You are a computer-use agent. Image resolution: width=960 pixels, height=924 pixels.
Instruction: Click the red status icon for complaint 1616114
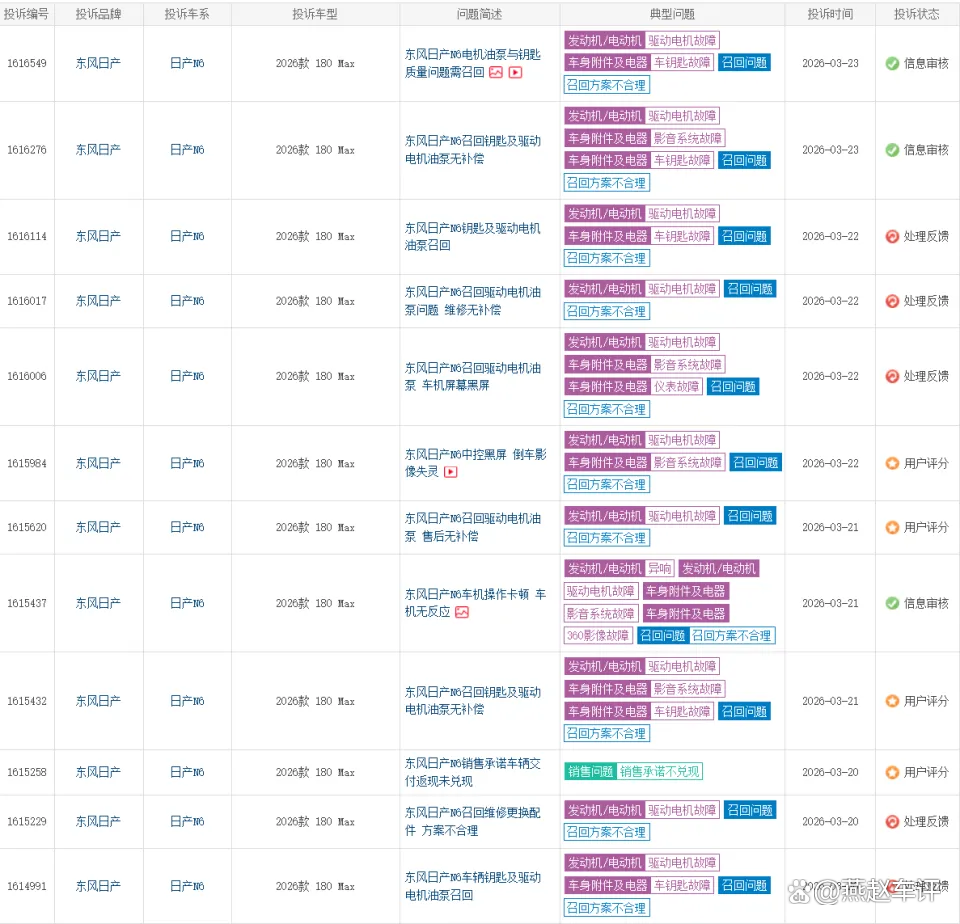click(x=892, y=236)
